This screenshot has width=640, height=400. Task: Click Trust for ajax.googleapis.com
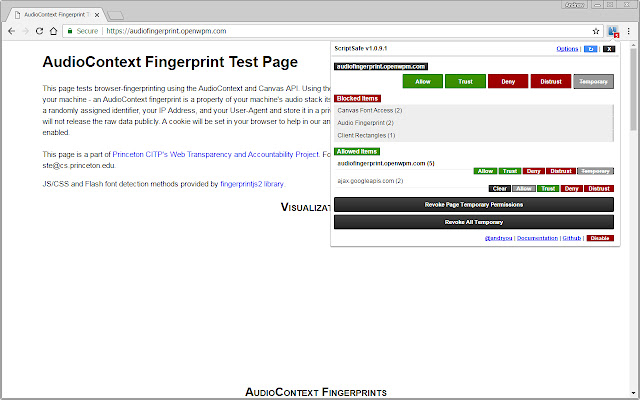tap(548, 189)
